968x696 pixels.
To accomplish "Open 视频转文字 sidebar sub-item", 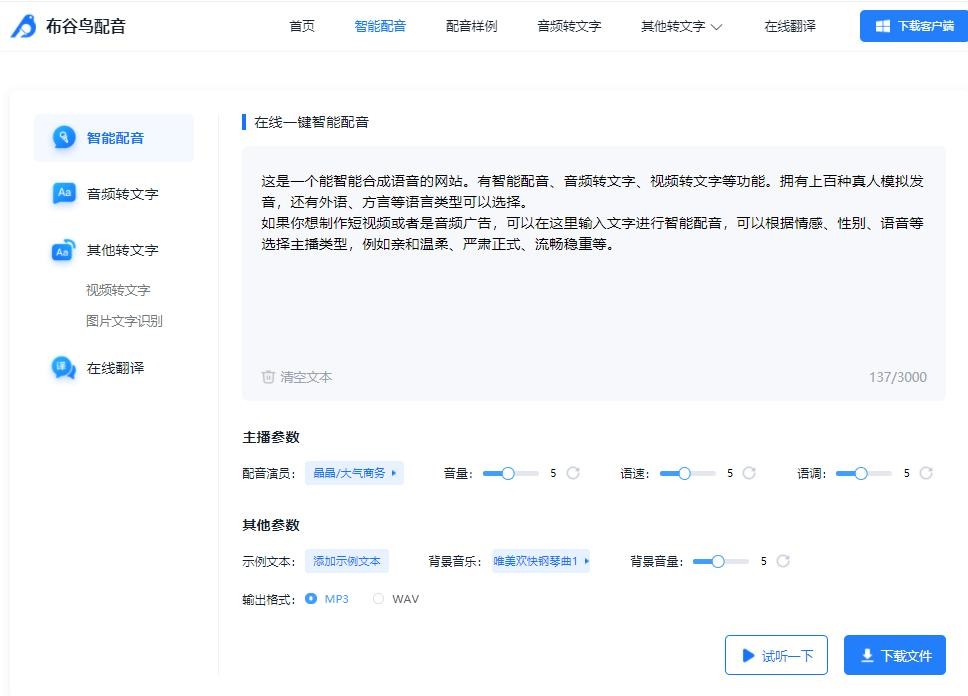I will (x=118, y=290).
